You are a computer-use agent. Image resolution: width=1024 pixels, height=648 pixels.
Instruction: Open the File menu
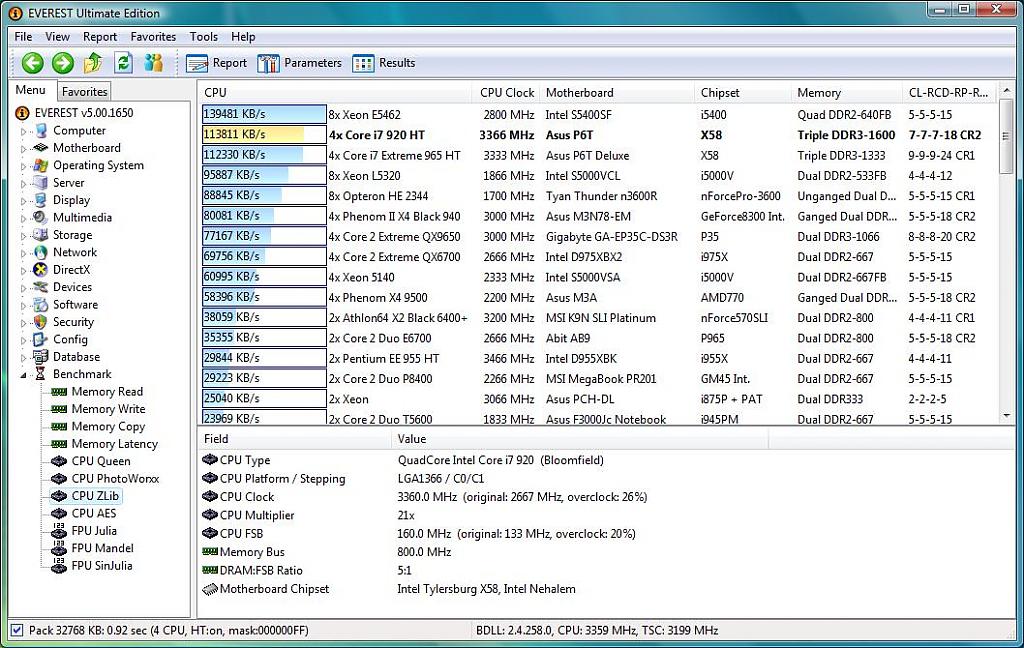click(23, 37)
